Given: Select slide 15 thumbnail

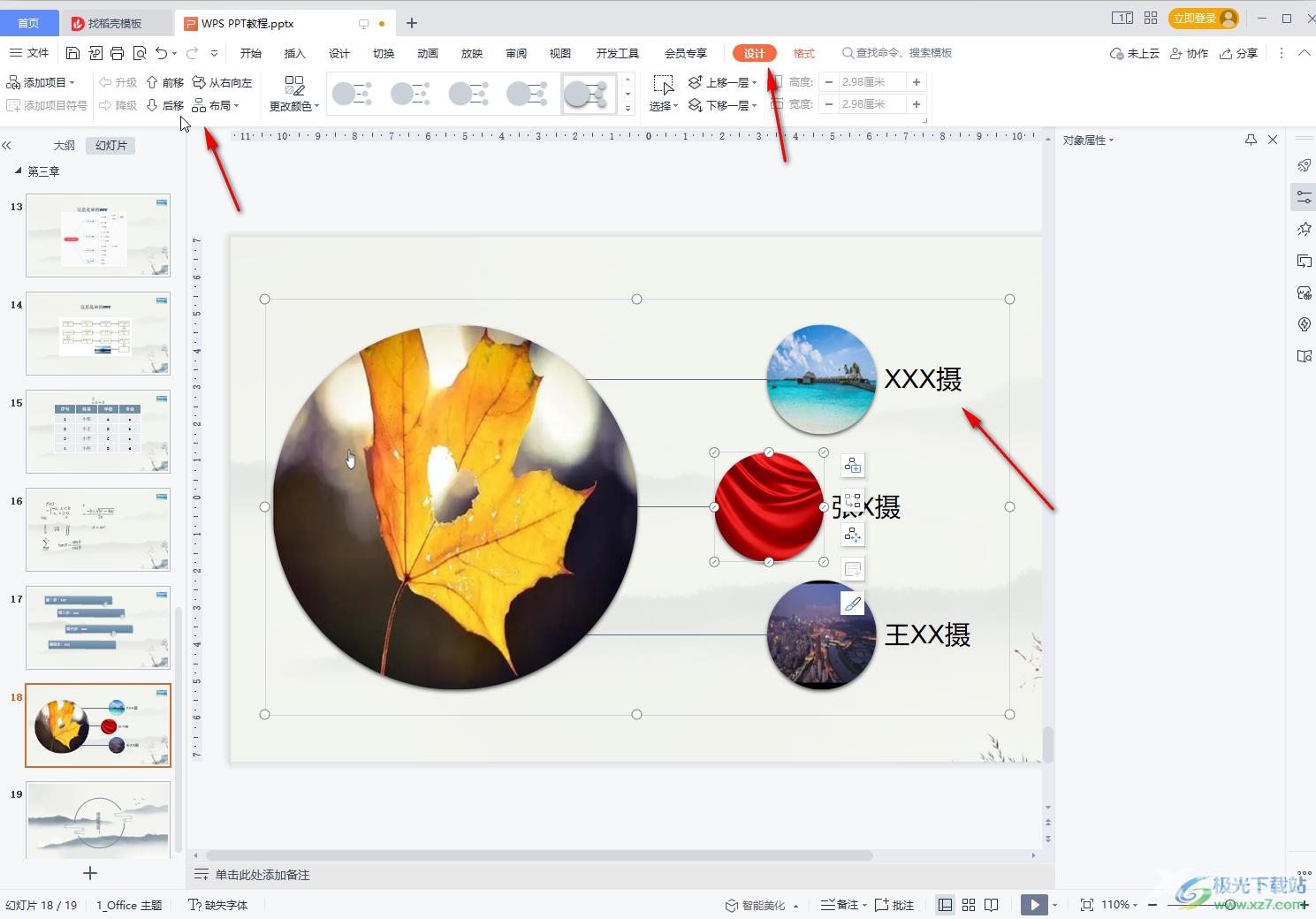Looking at the screenshot, I should pos(98,431).
